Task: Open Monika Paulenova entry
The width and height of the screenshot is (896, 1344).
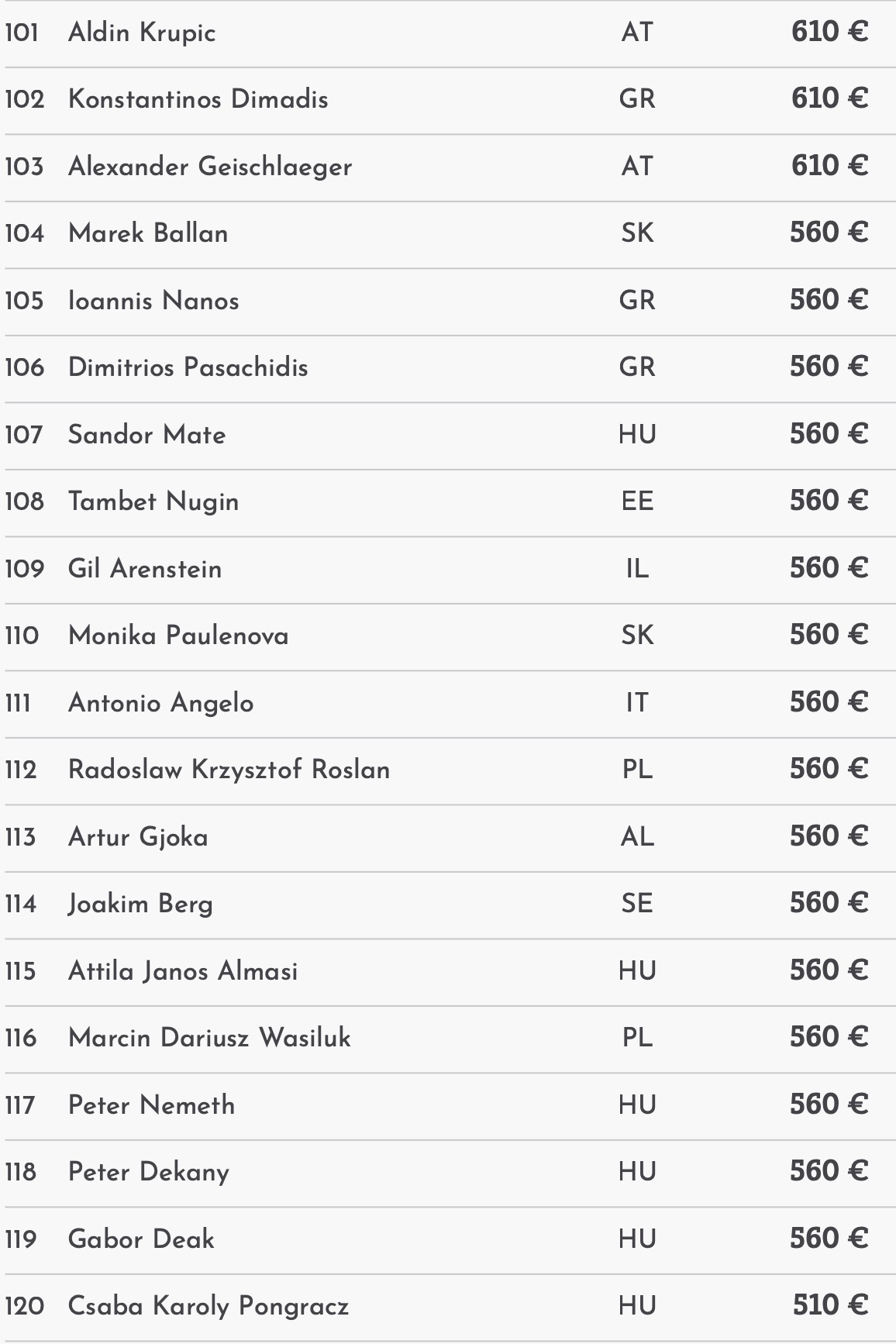Action: (x=178, y=636)
